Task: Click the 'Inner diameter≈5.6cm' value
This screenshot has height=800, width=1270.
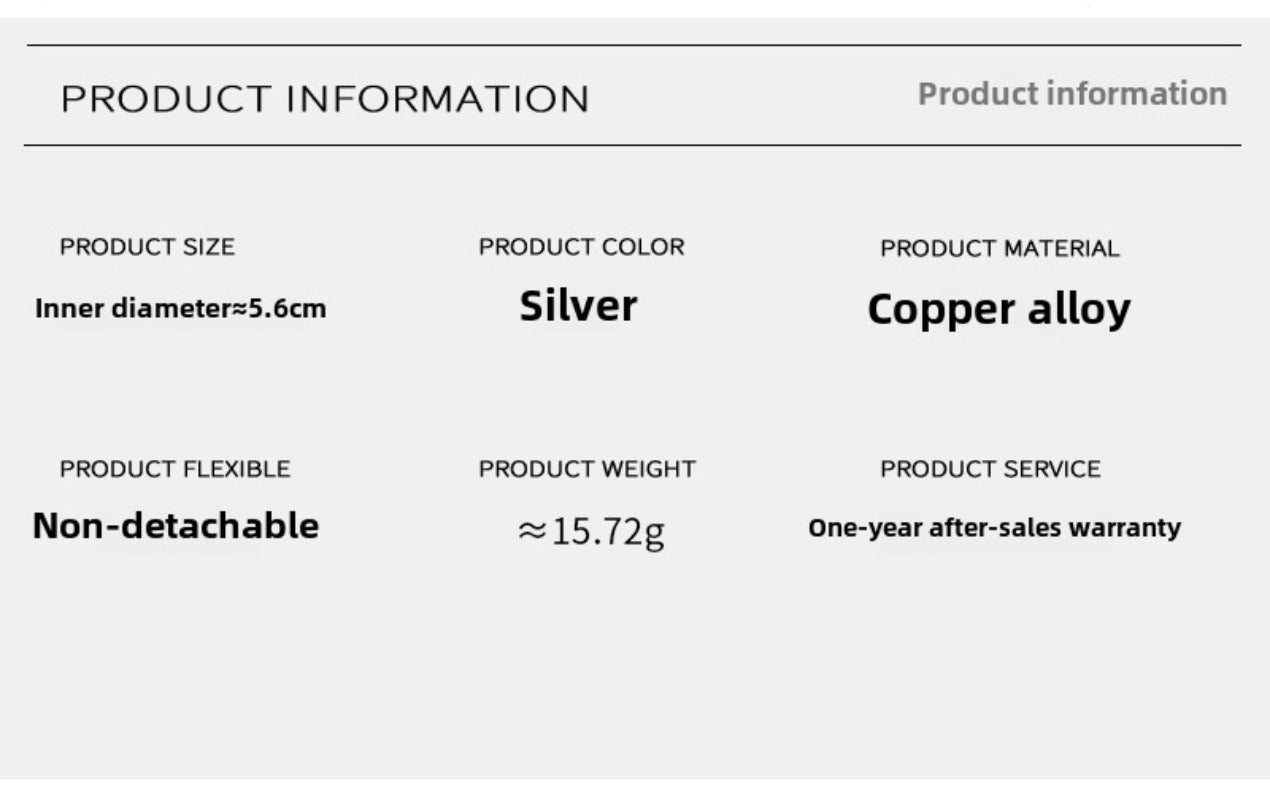Action: pyautogui.click(x=180, y=308)
